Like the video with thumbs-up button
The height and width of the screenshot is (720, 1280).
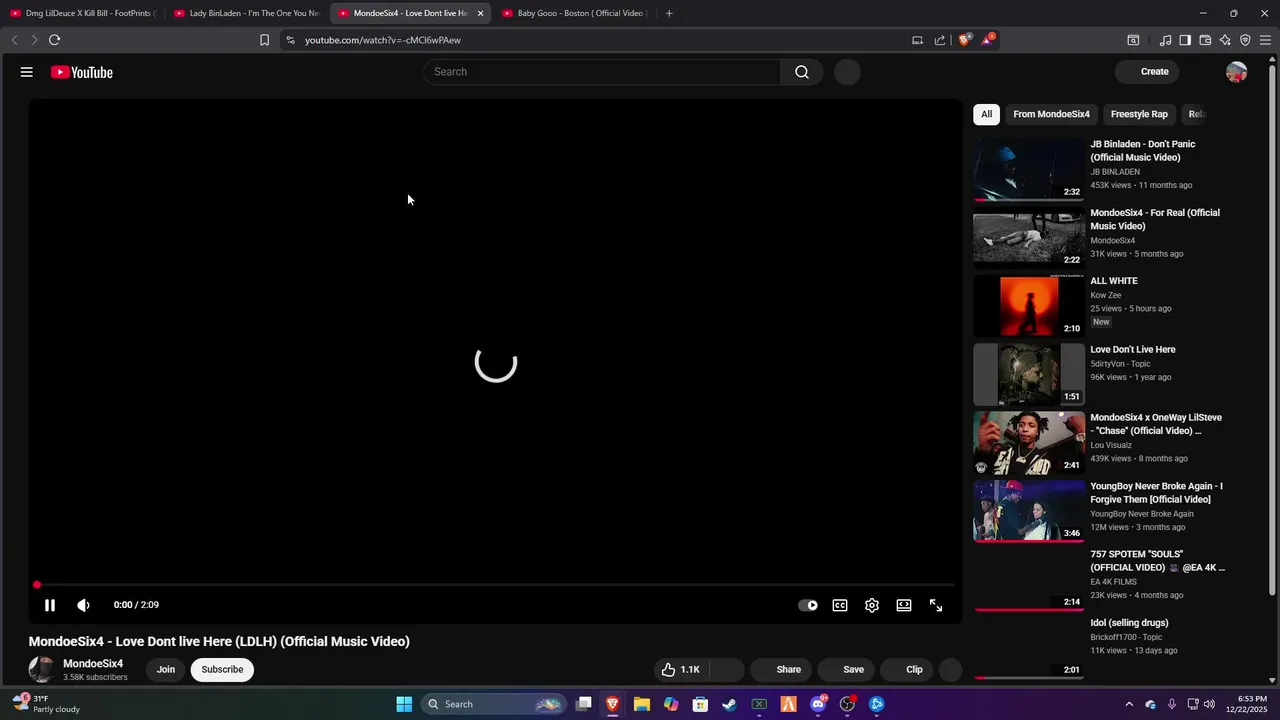point(680,670)
